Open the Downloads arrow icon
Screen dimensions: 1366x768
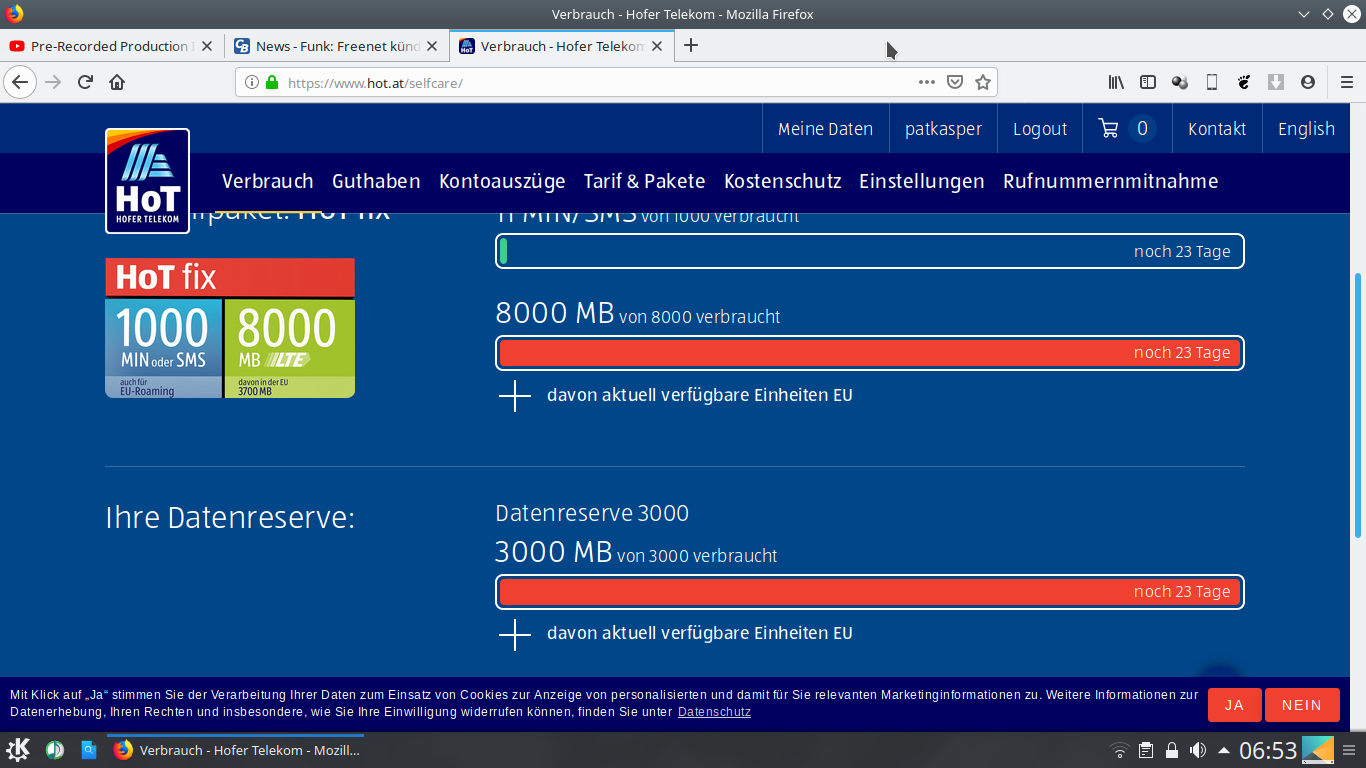pos(1276,82)
